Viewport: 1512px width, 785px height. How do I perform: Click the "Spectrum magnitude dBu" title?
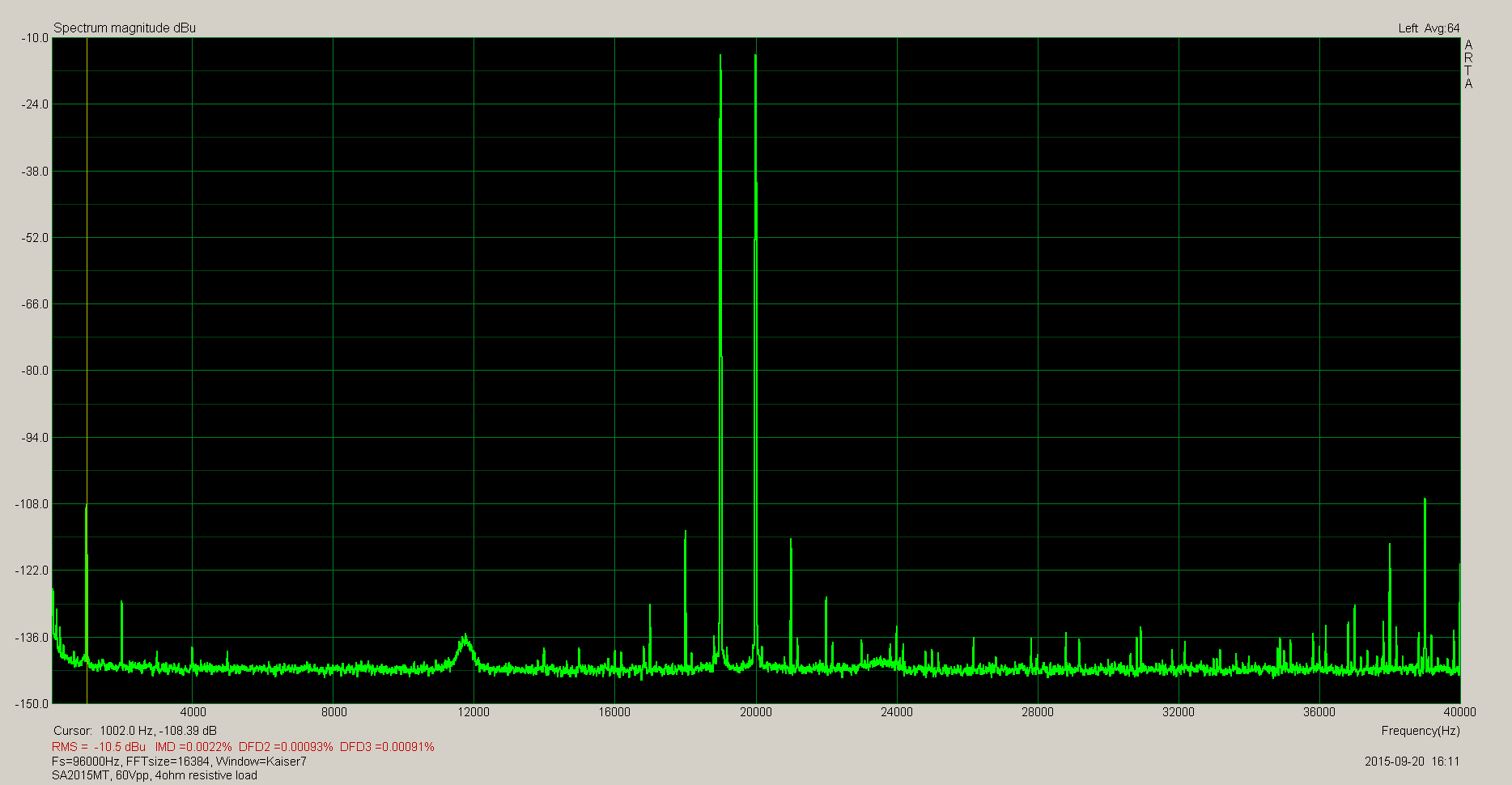[x=125, y=28]
